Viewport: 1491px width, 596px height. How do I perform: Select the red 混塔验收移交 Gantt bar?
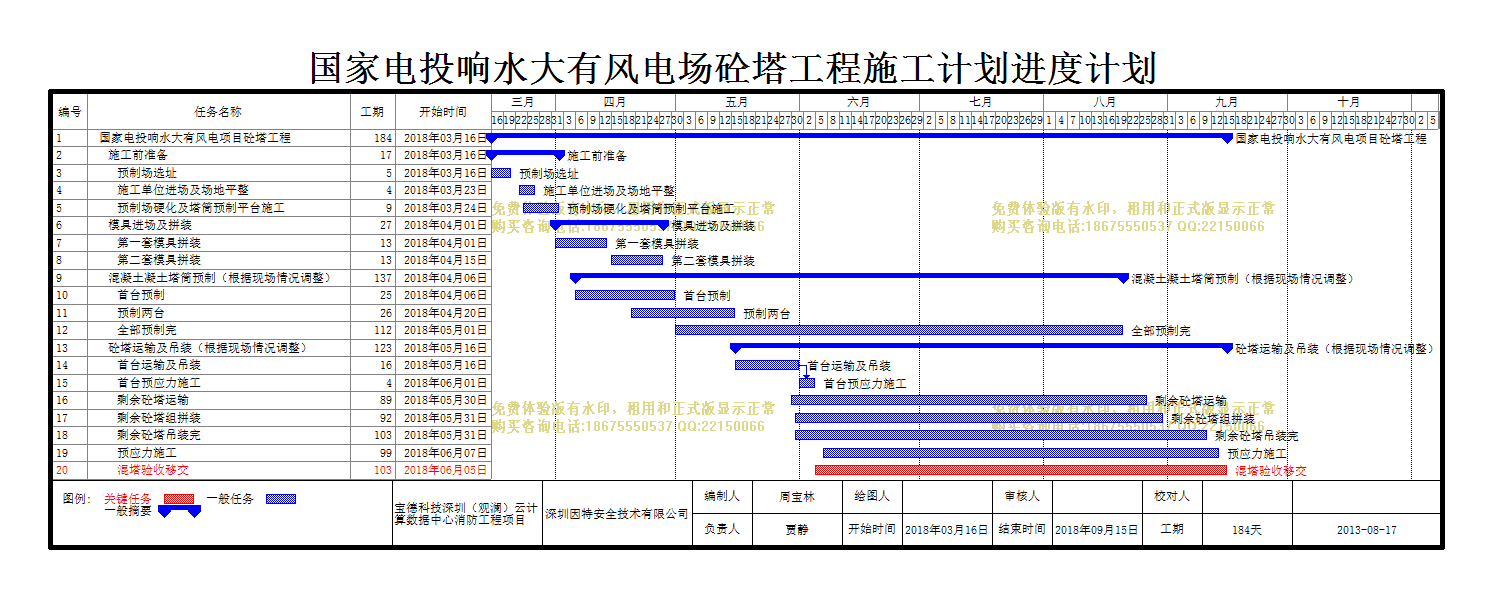(1021, 470)
